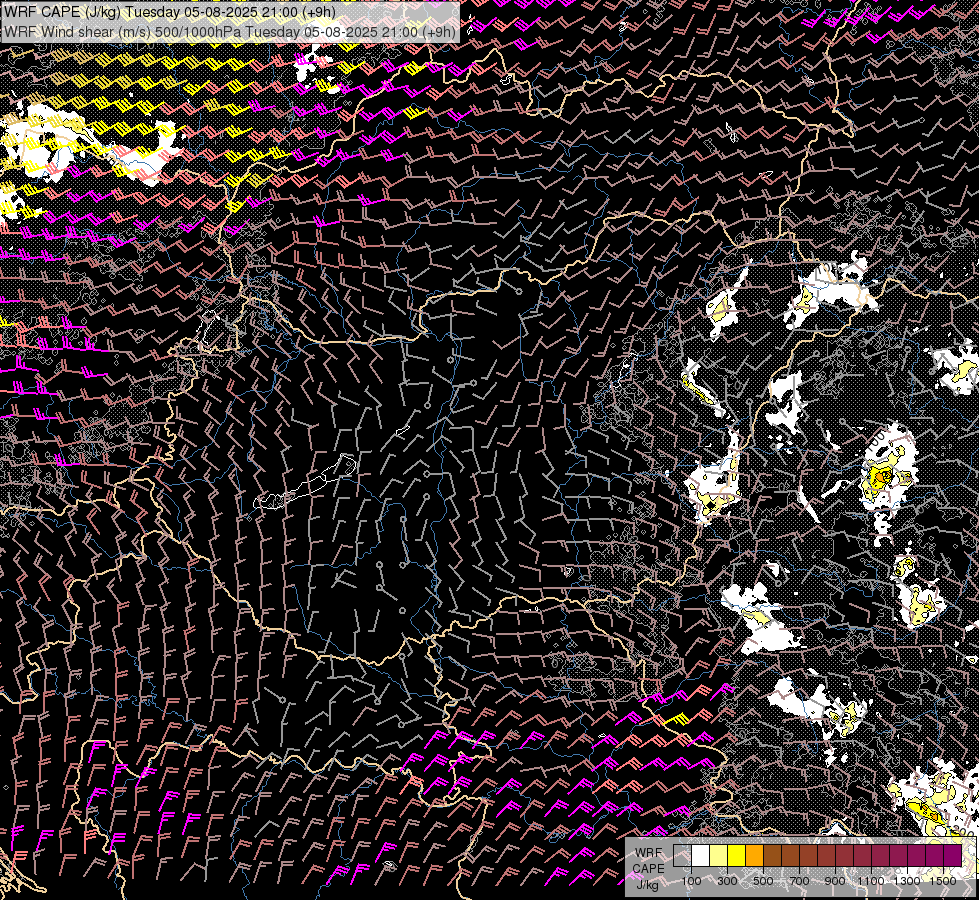Choose the bright yellow 300–400 legend swatch
Image resolution: width=979 pixels, height=900 pixels.
point(737,856)
